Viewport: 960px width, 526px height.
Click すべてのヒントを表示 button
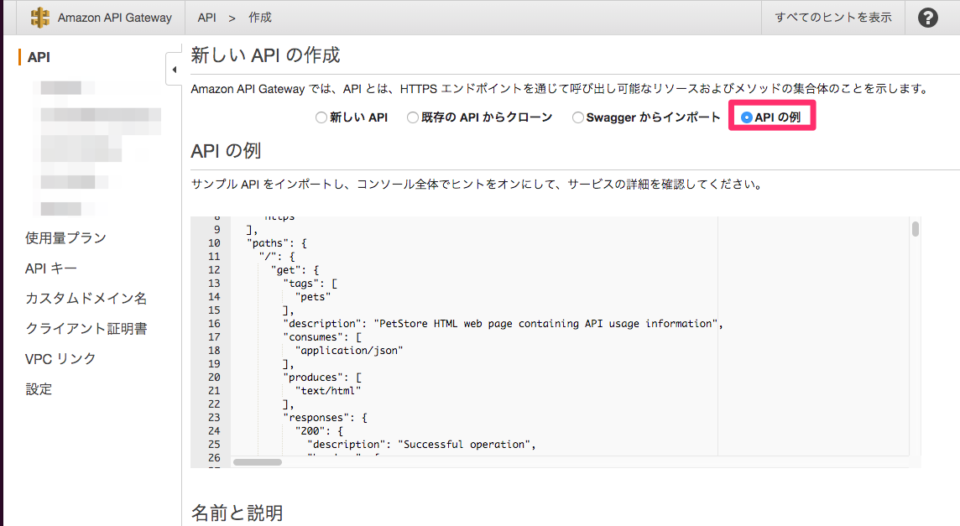(x=833, y=17)
